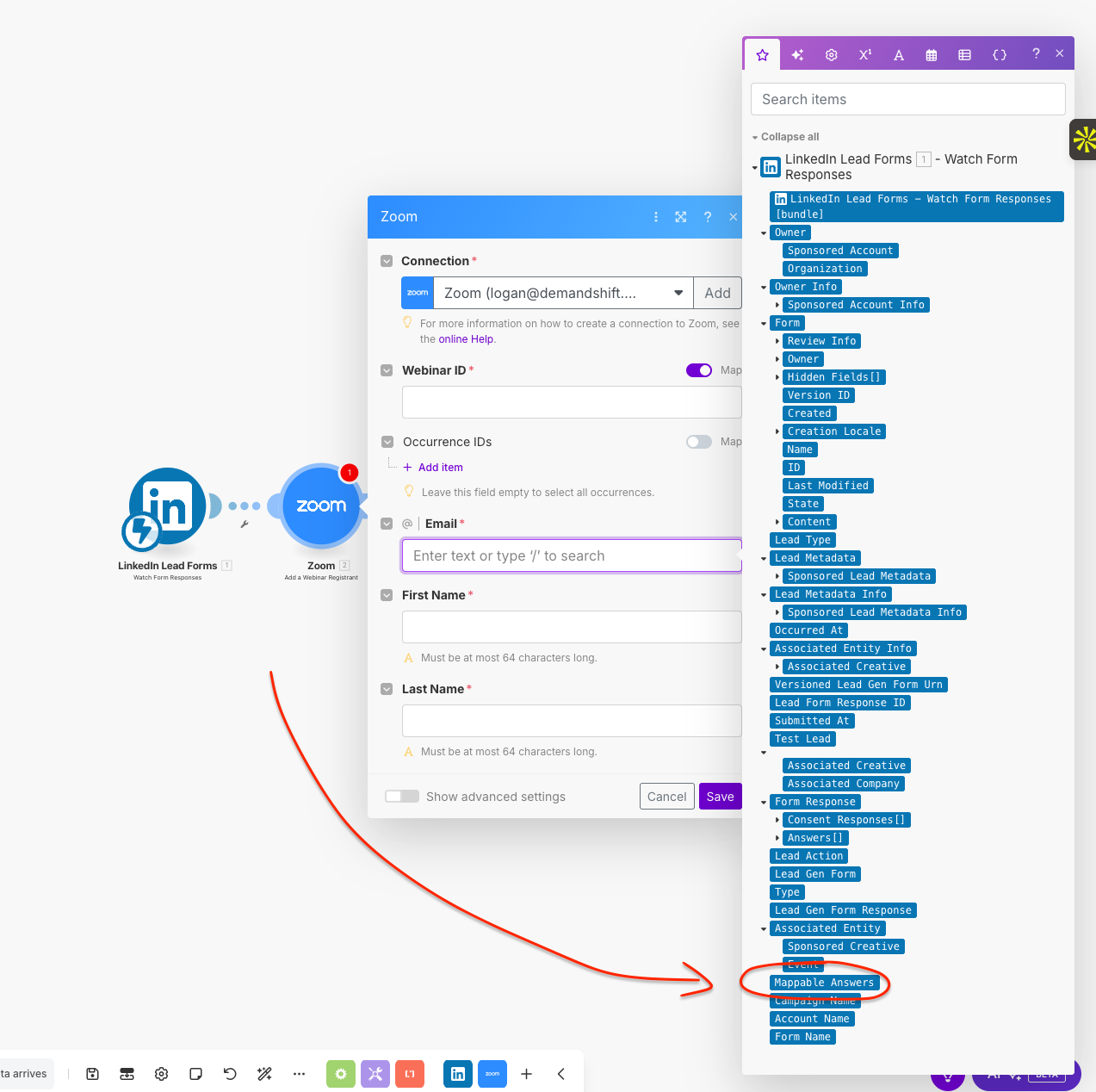Click the plus icon to add favorite
The width and height of the screenshot is (1096, 1092).
[527, 1074]
